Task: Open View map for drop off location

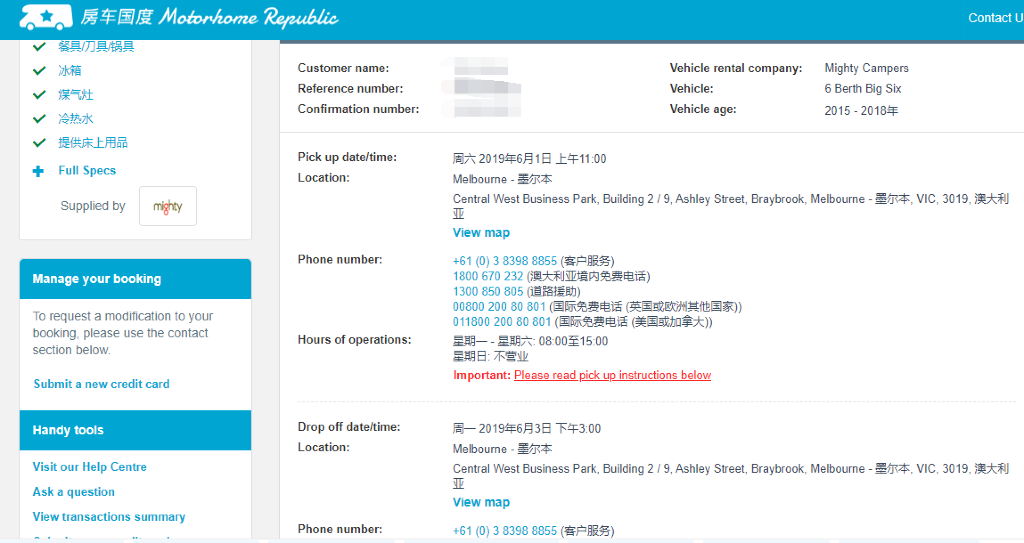Action: pyautogui.click(x=481, y=503)
